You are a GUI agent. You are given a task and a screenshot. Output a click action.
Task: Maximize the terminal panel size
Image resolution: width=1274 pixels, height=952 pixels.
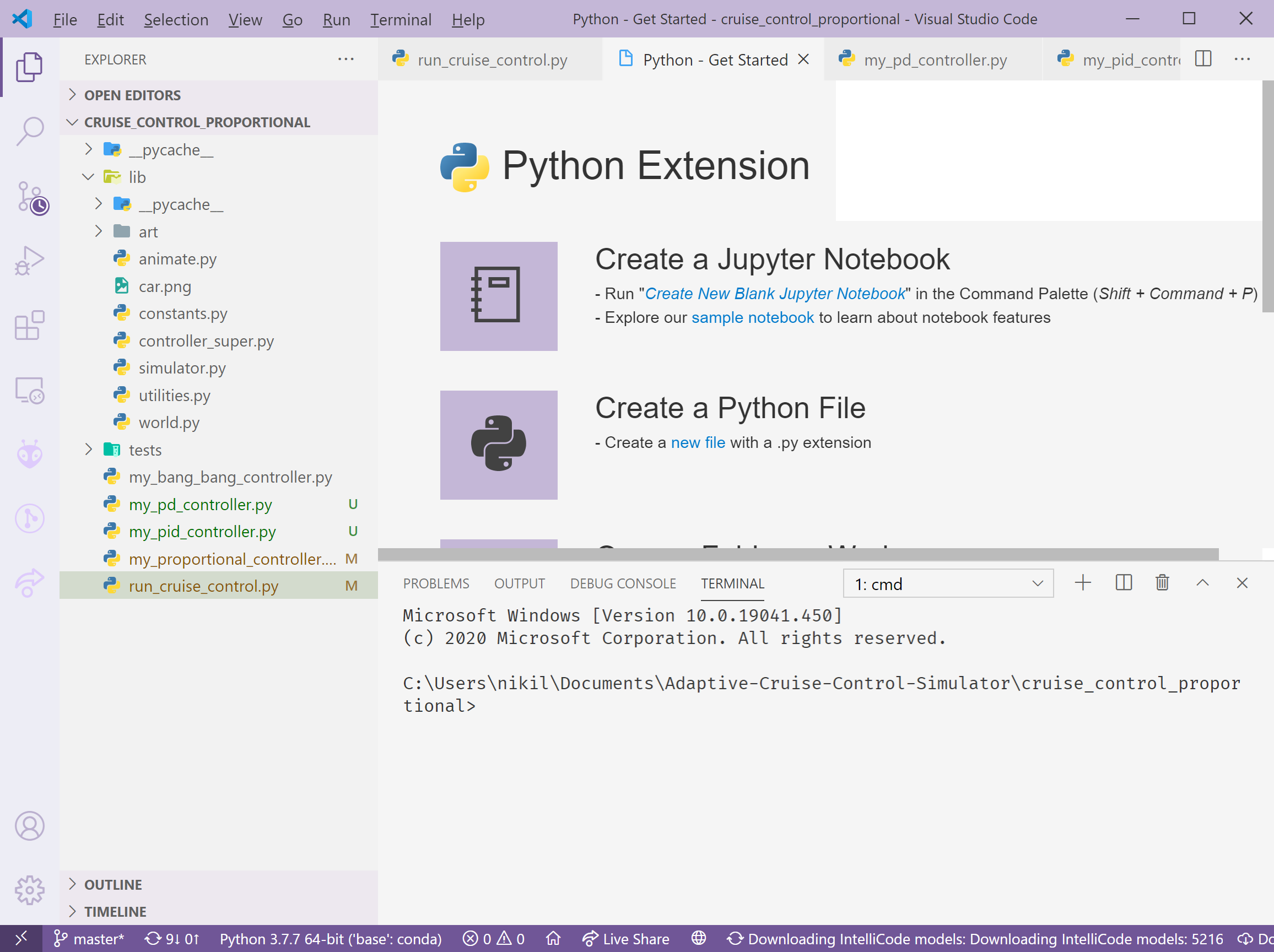(1202, 583)
